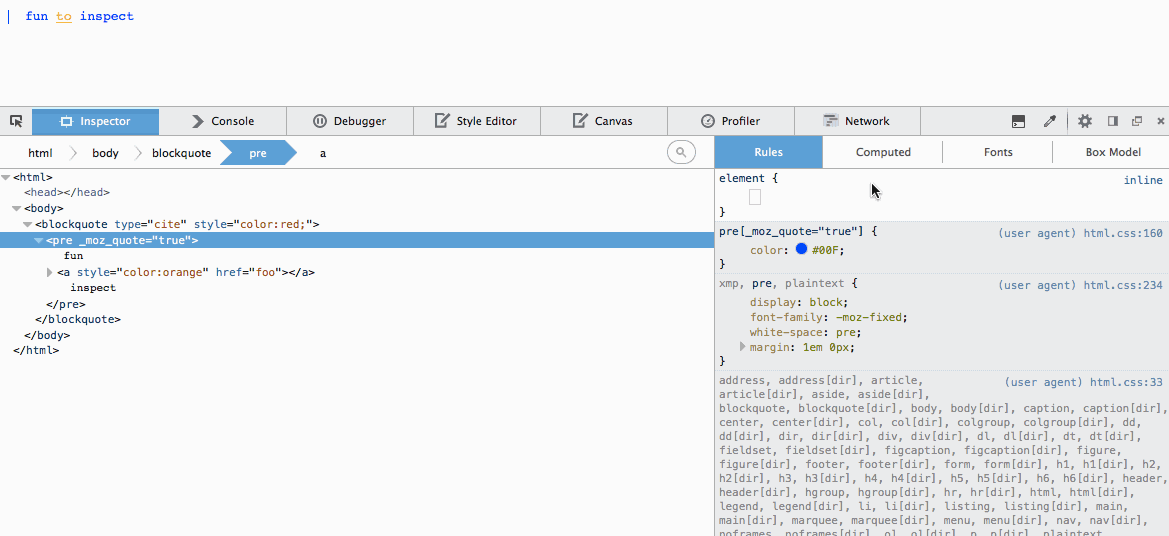Image resolution: width=1169 pixels, height=536 pixels.
Task: Click the blockquote breadcrumb
Action: pyautogui.click(x=181, y=153)
